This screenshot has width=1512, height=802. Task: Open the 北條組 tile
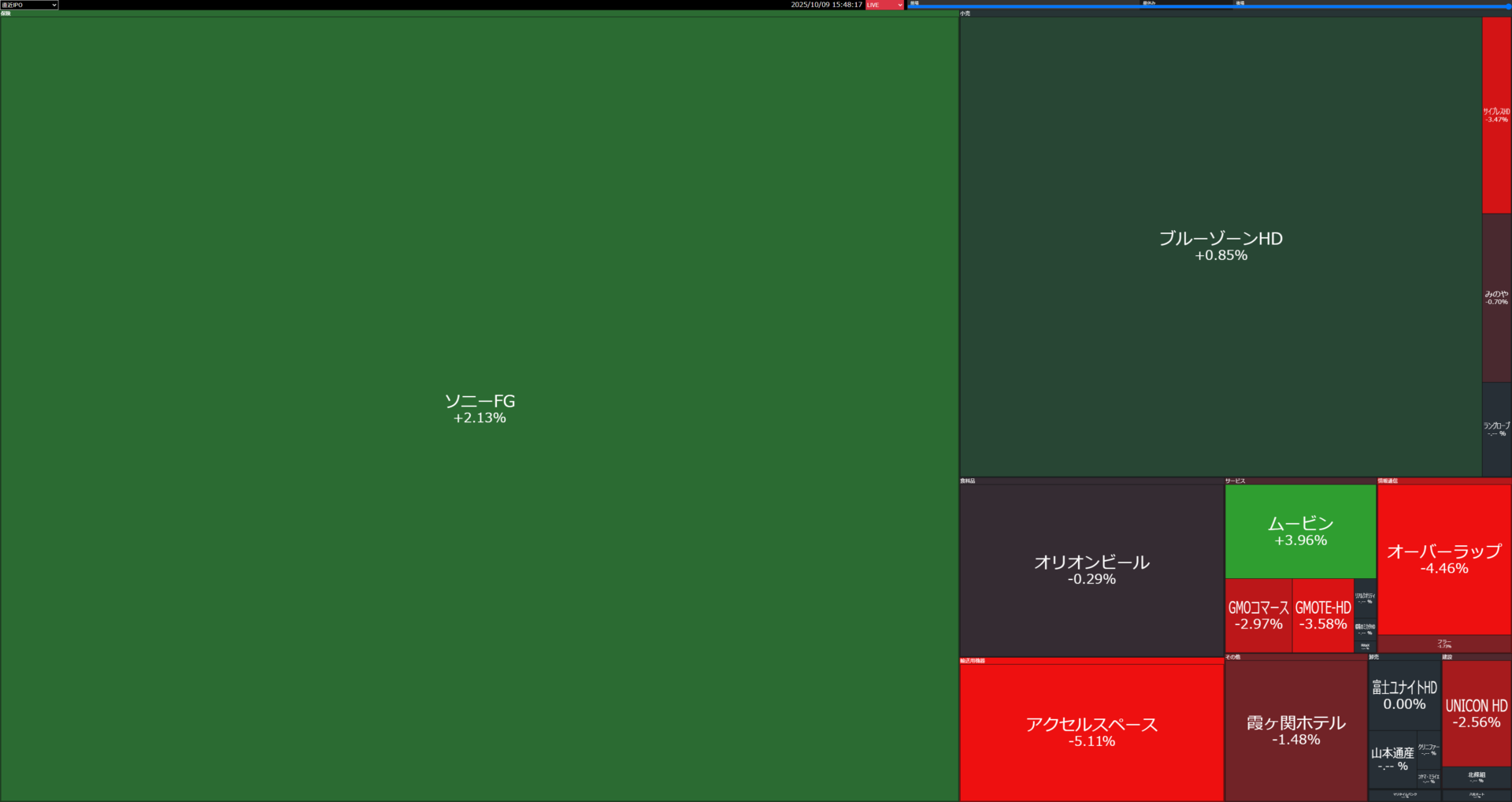point(1476,777)
